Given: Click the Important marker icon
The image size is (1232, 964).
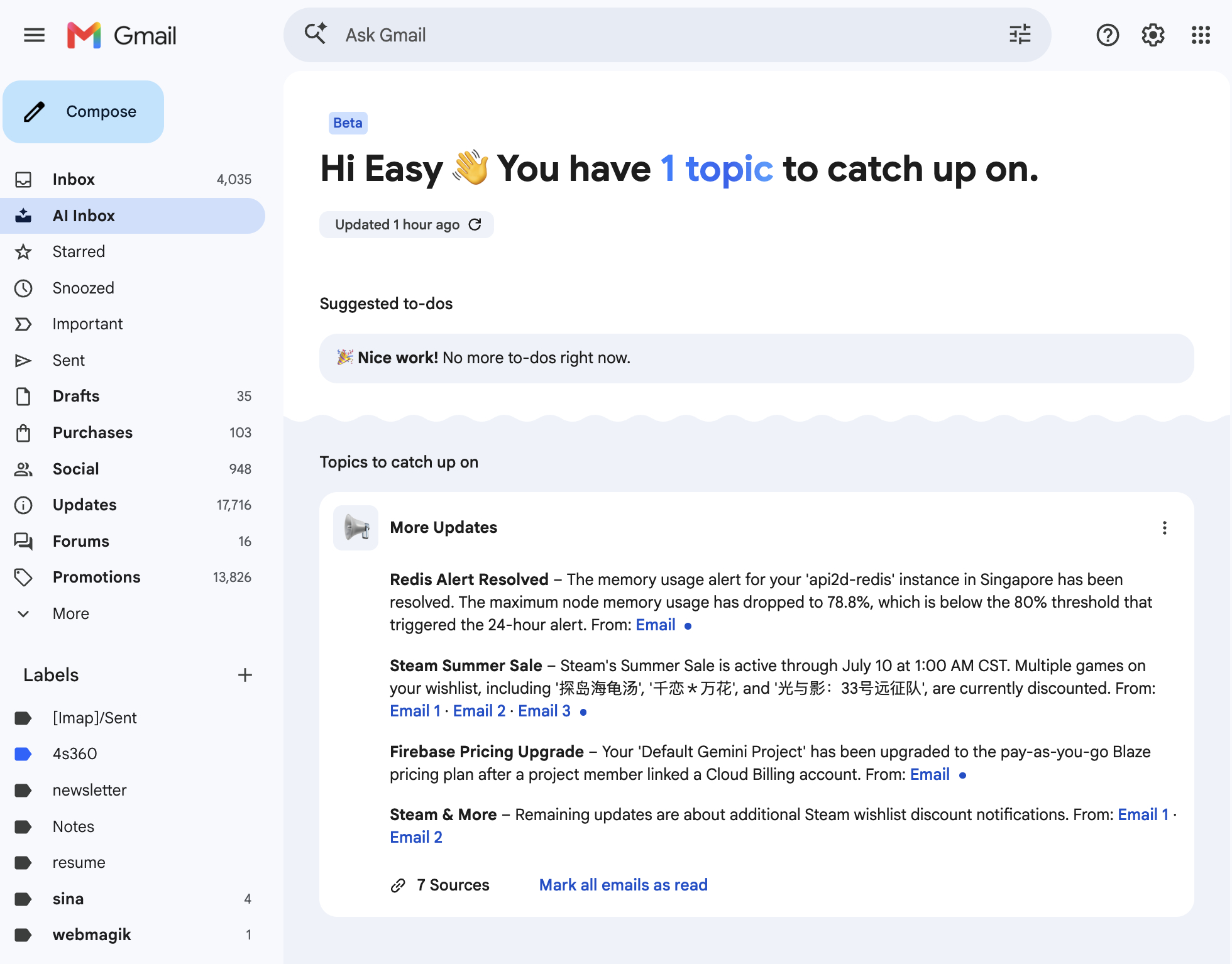Looking at the screenshot, I should coord(23,324).
